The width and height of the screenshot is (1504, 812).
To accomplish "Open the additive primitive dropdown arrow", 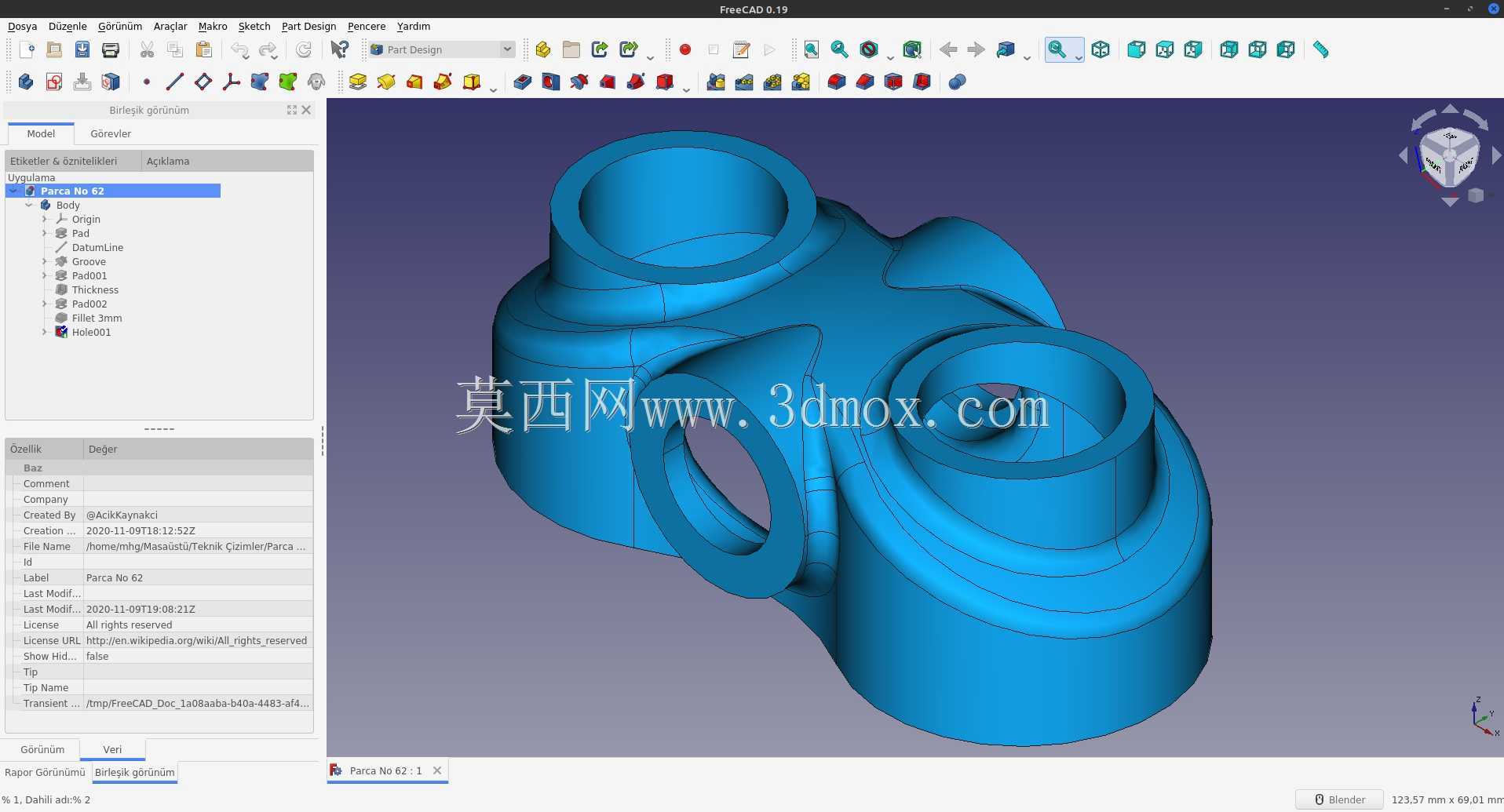I will point(493,90).
